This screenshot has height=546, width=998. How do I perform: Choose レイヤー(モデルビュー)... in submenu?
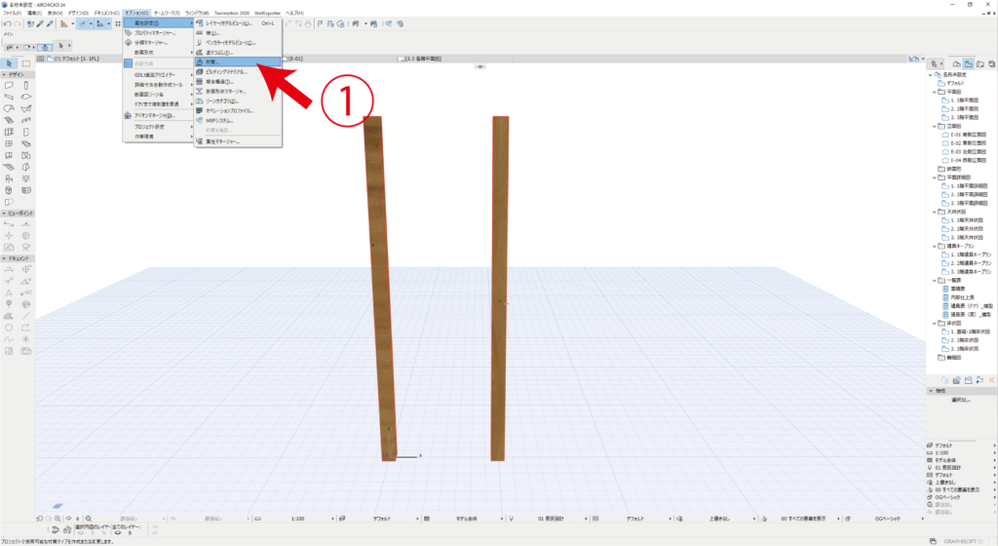(x=237, y=23)
